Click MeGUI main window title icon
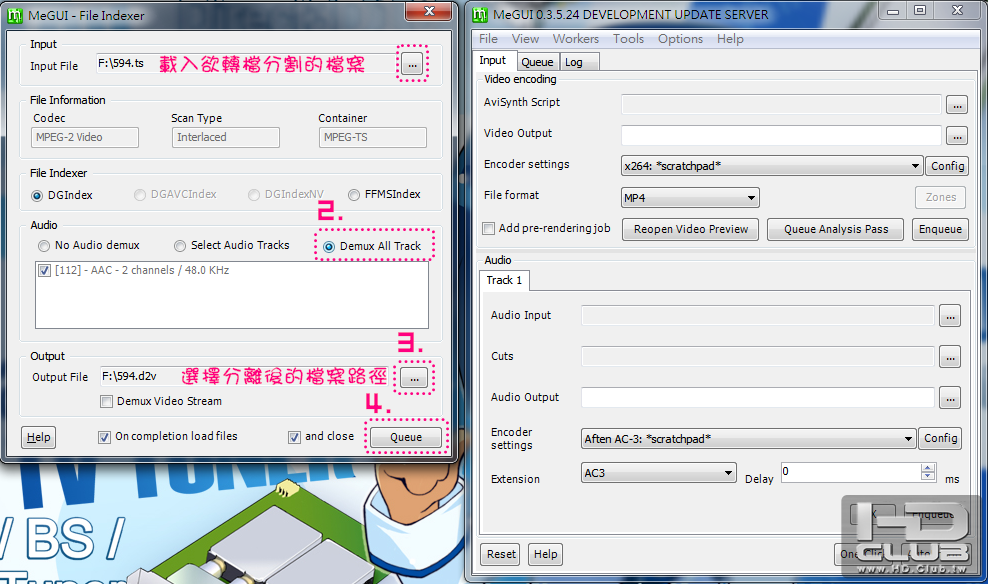 [480, 14]
